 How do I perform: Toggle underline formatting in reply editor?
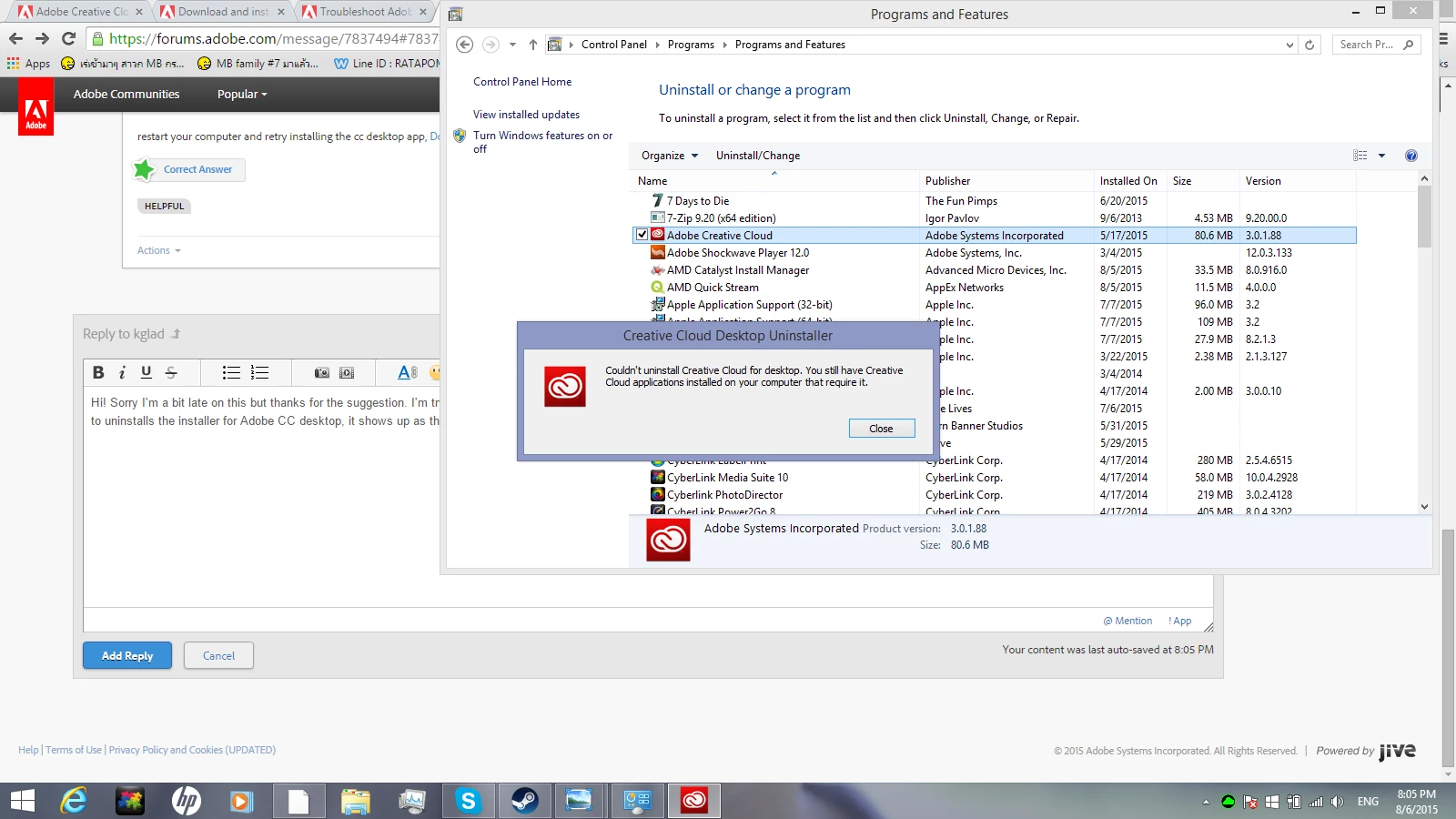[147, 372]
